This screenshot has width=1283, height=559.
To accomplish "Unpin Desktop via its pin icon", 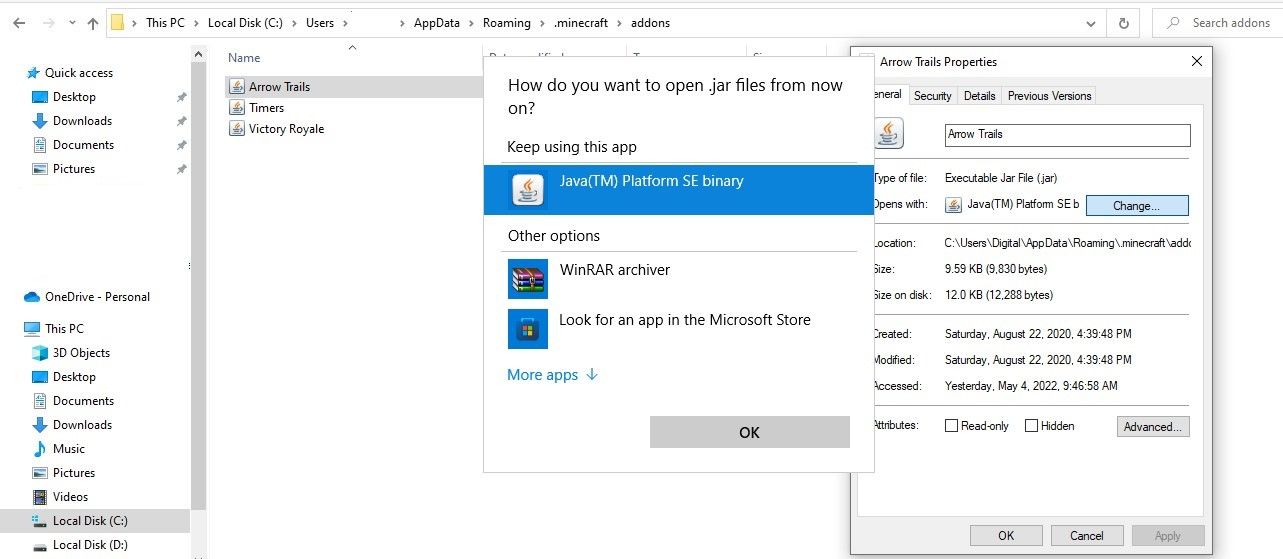I will [x=181, y=97].
